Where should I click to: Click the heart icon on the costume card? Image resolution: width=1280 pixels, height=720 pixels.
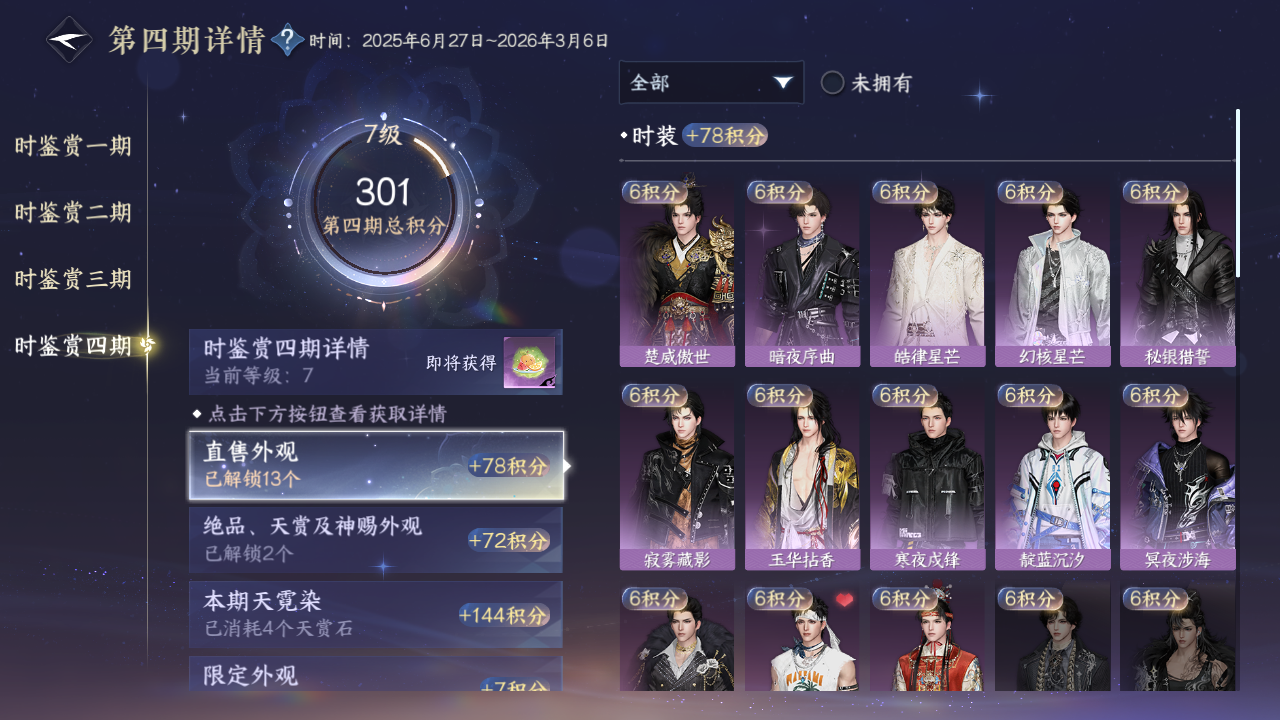point(845,600)
